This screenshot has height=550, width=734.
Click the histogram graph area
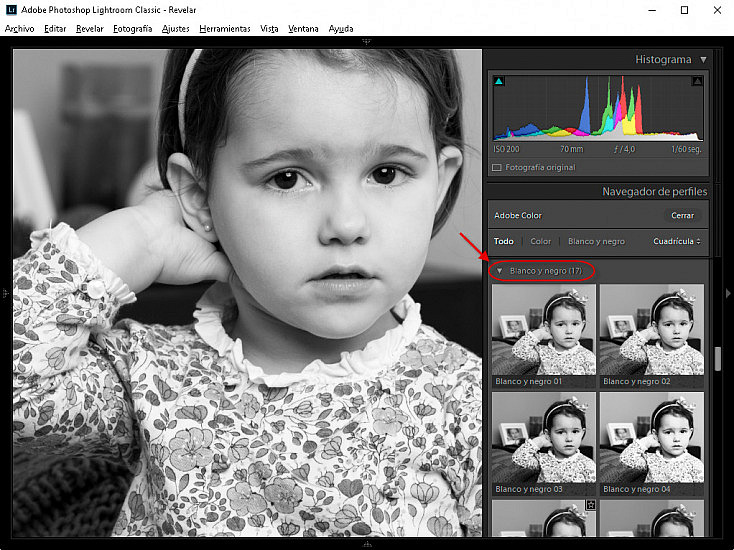pyautogui.click(x=598, y=108)
